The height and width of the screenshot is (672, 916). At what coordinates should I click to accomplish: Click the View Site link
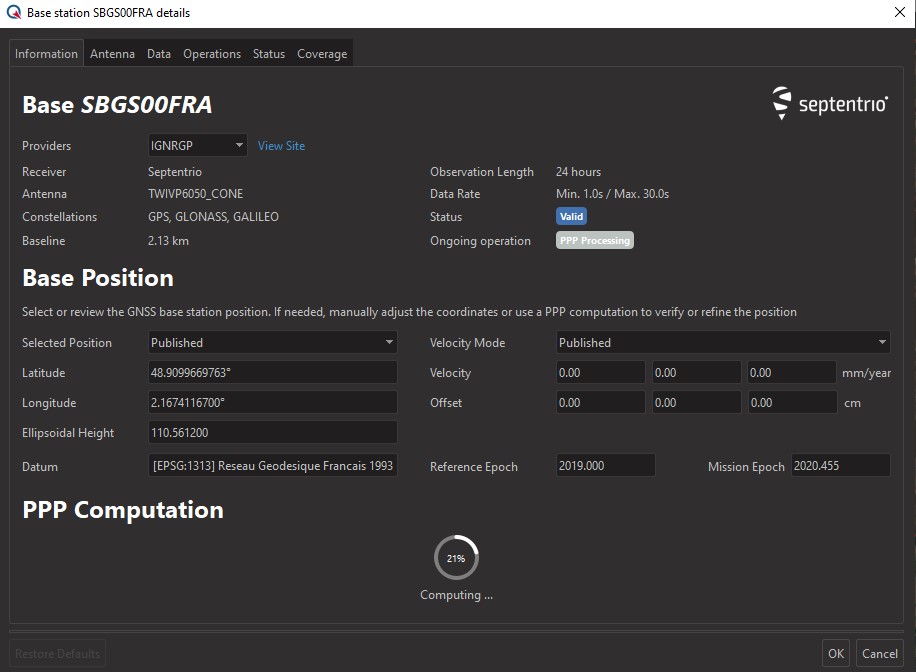tap(281, 146)
